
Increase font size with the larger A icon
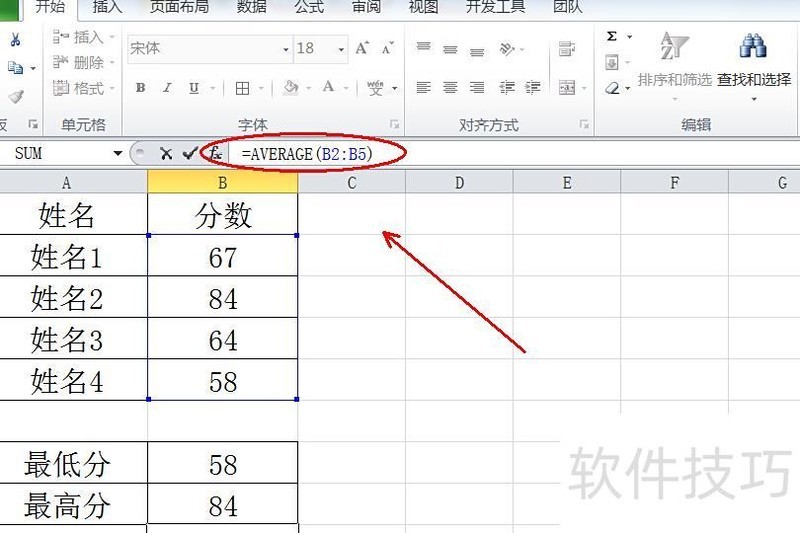pyautogui.click(x=362, y=48)
